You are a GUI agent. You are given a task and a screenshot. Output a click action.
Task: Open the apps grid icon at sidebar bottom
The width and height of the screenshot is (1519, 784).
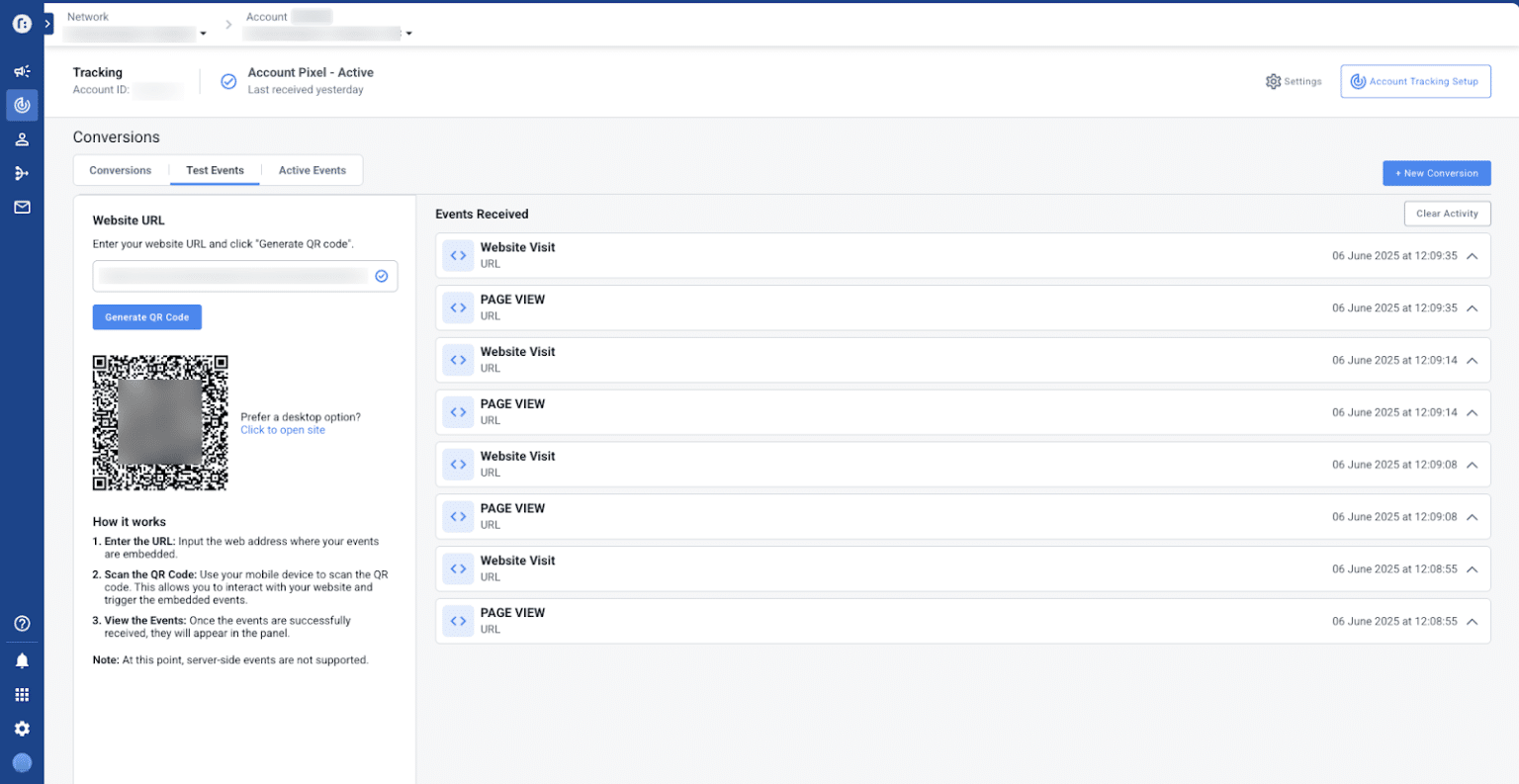[x=22, y=694]
